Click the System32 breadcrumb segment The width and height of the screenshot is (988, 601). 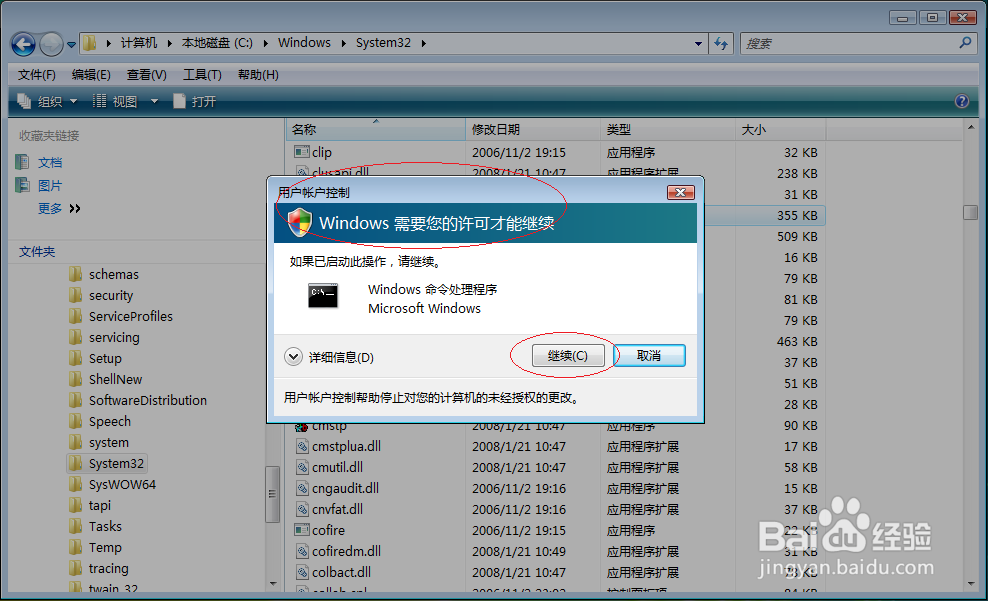pos(383,43)
